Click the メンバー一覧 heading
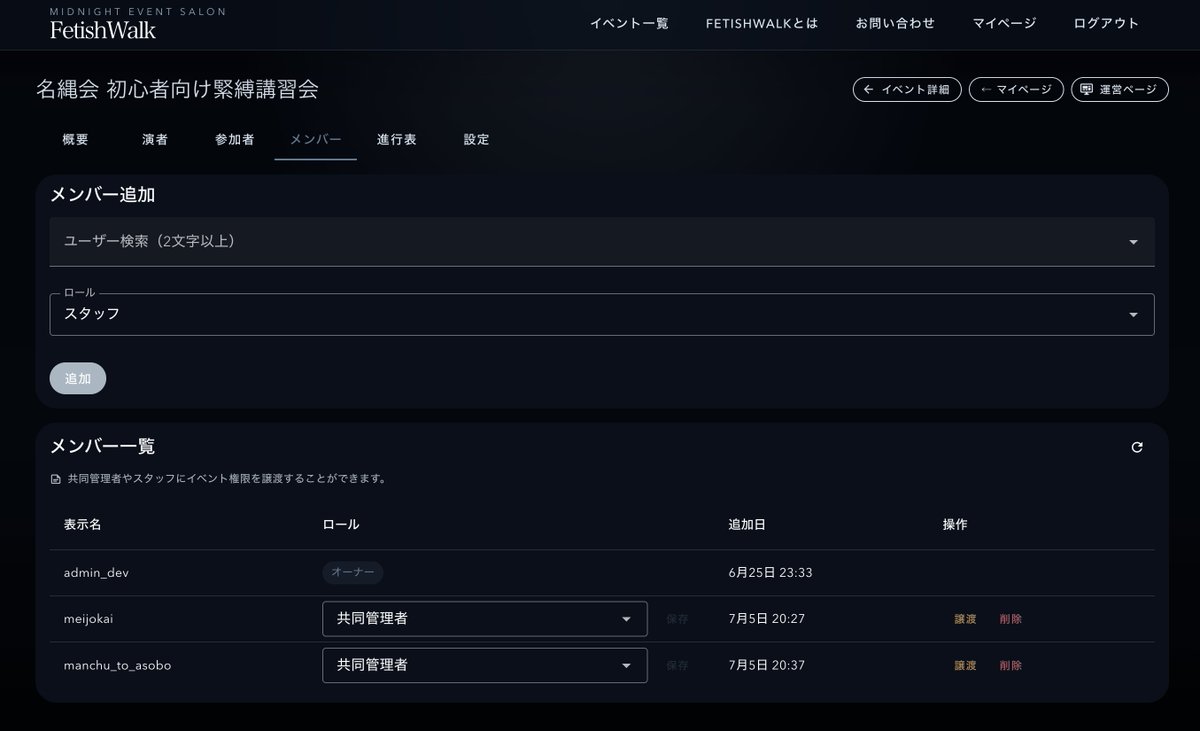Image resolution: width=1200 pixels, height=731 pixels. click(103, 446)
